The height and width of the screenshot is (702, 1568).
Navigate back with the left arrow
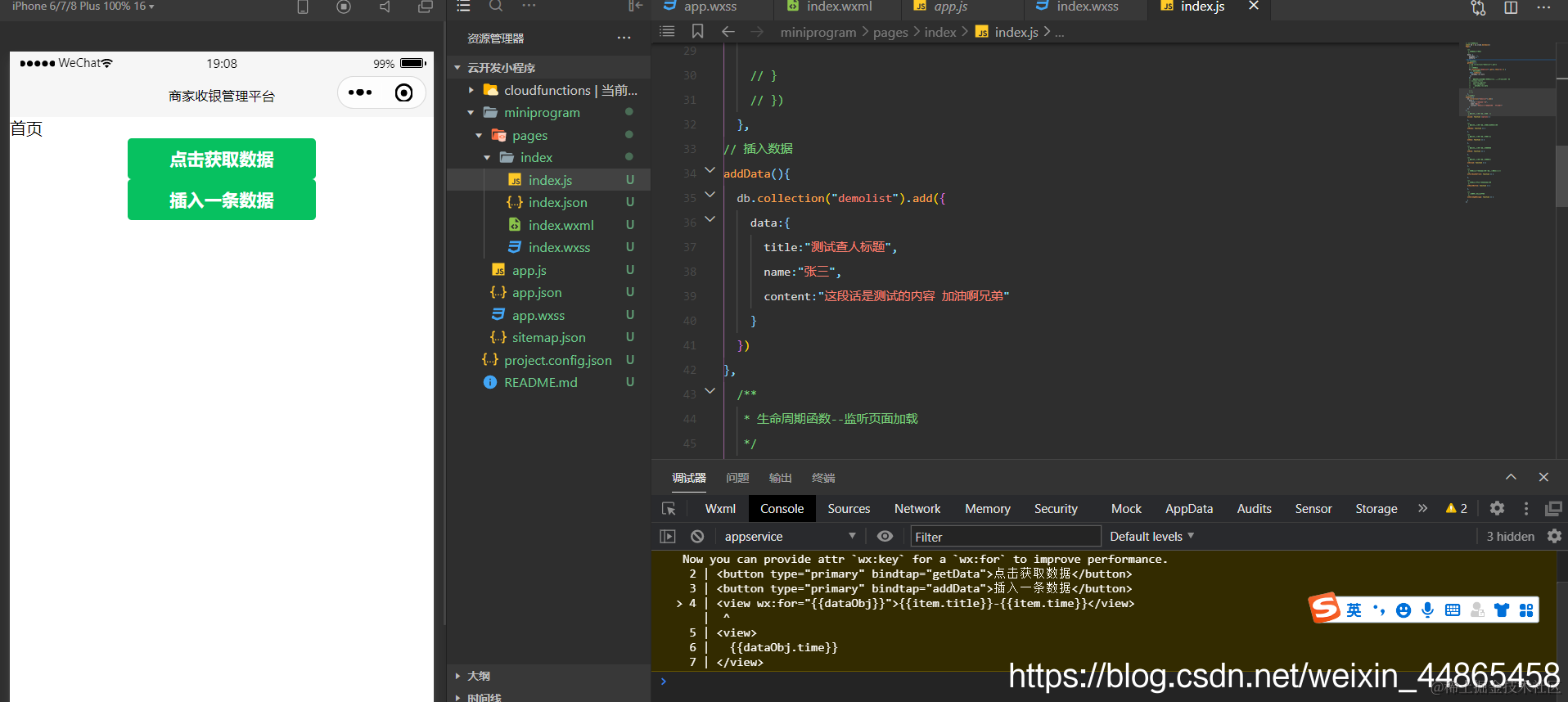(x=728, y=31)
